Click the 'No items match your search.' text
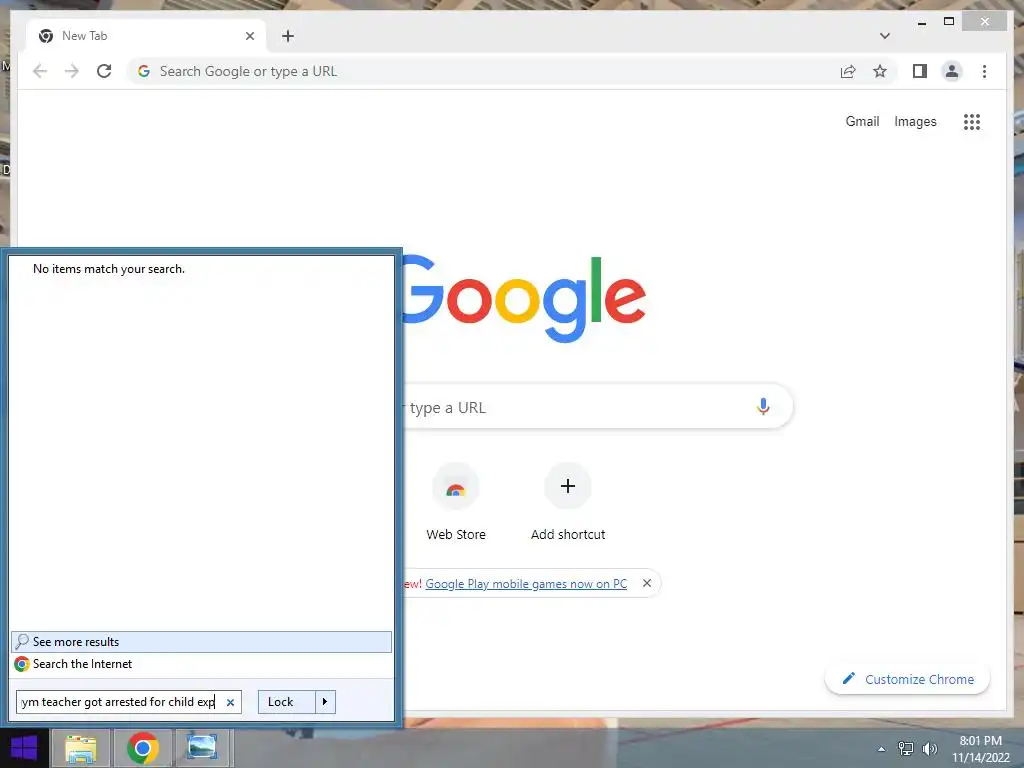 pos(109,269)
